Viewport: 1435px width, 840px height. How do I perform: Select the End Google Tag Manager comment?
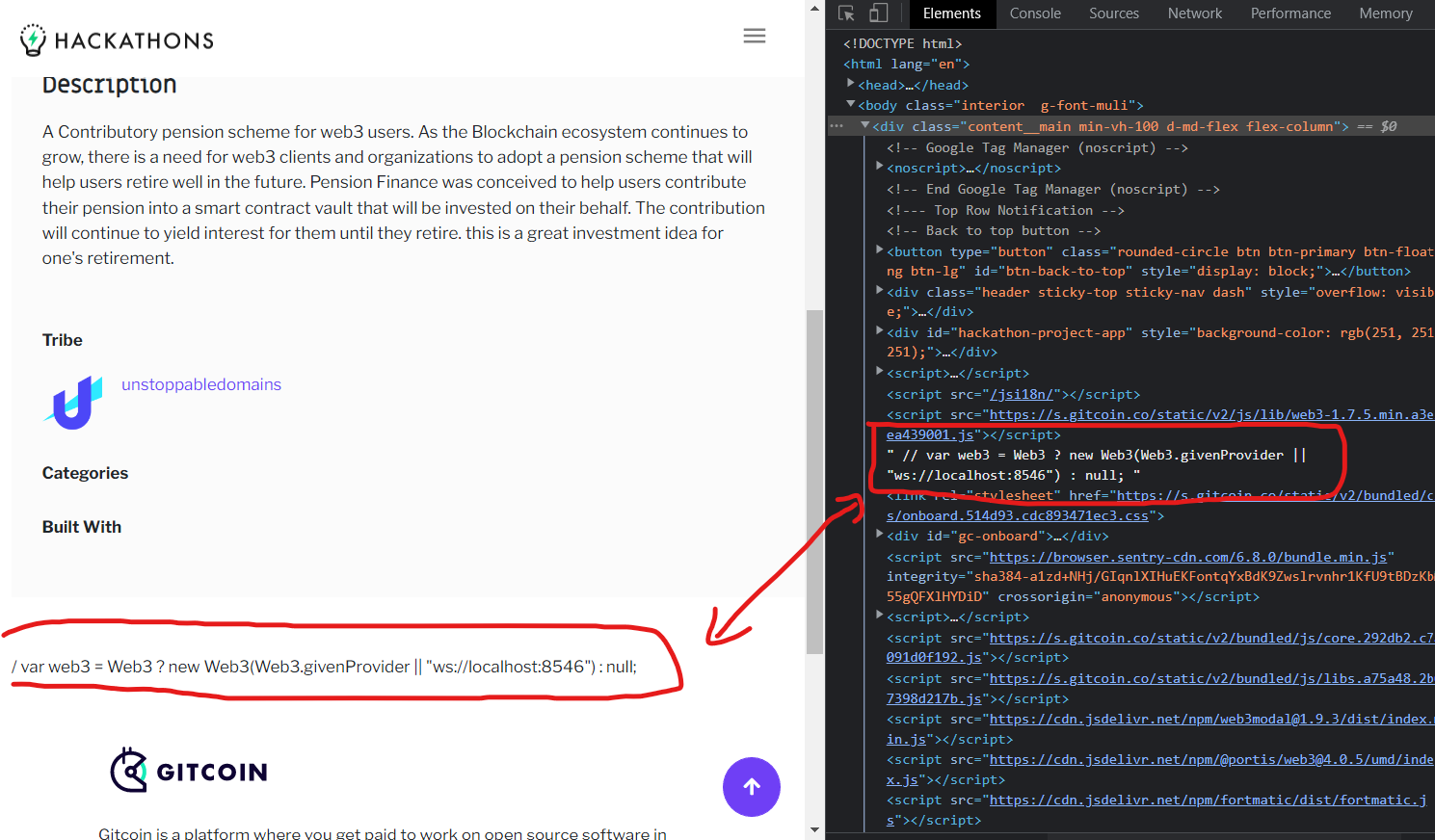coord(1053,190)
